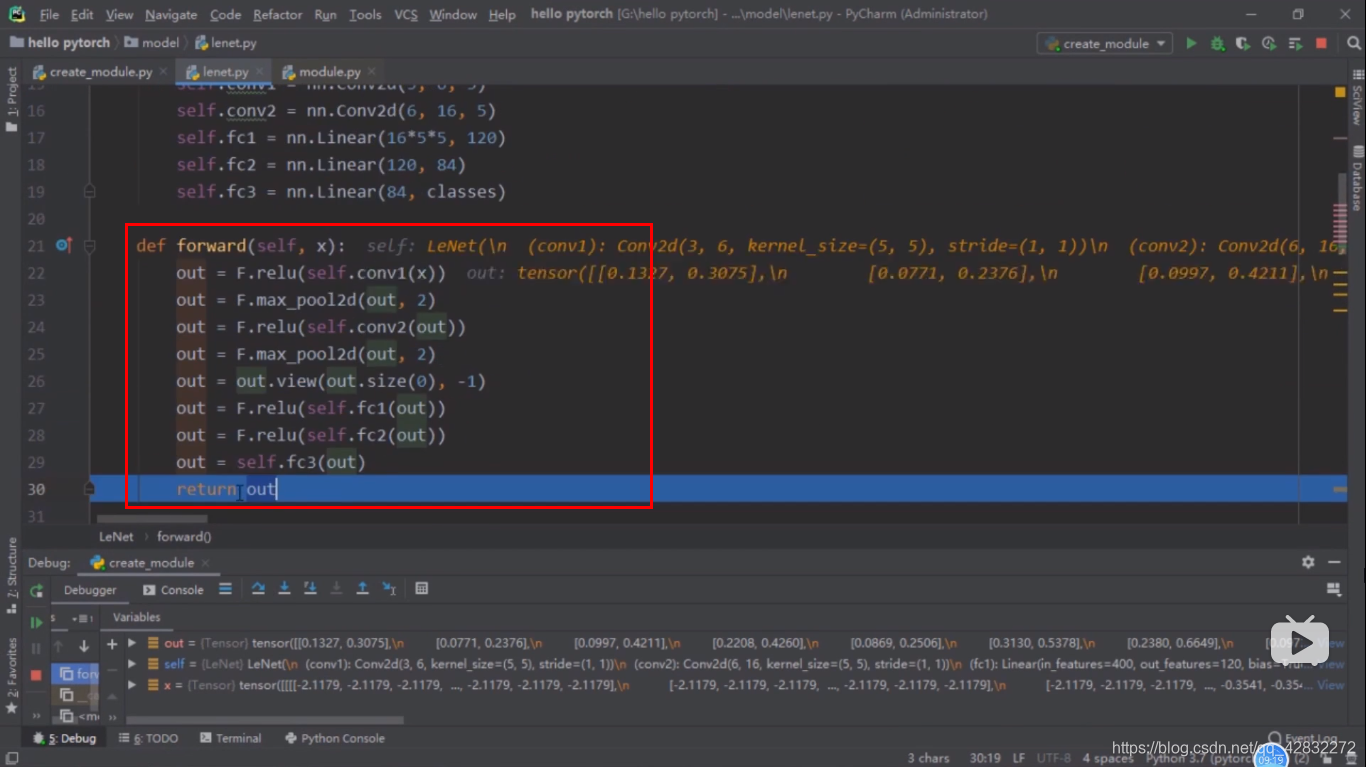Click the UTF-8 encoding status entry
This screenshot has width=1366, height=767.
[1054, 758]
